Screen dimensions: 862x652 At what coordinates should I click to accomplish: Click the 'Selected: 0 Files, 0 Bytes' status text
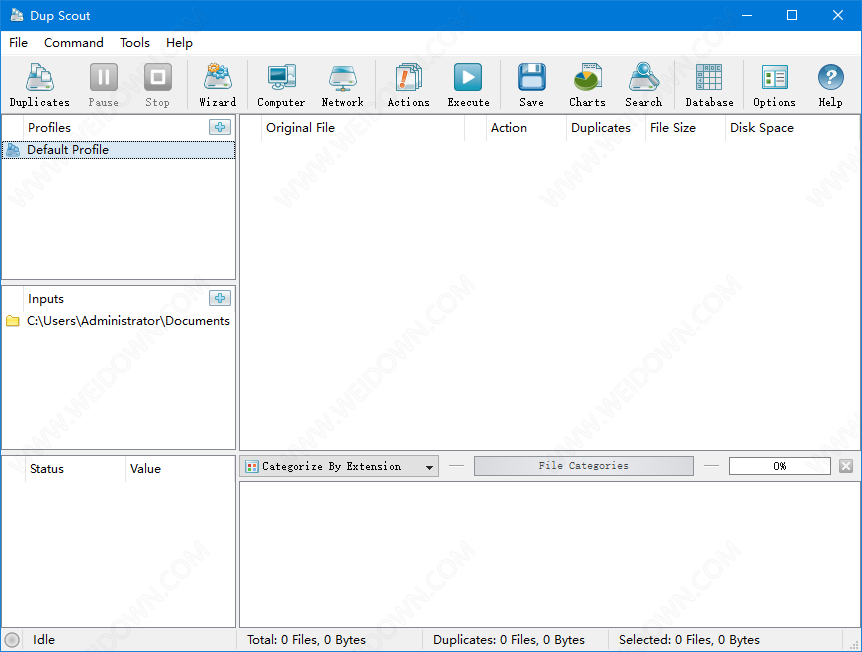(x=689, y=640)
